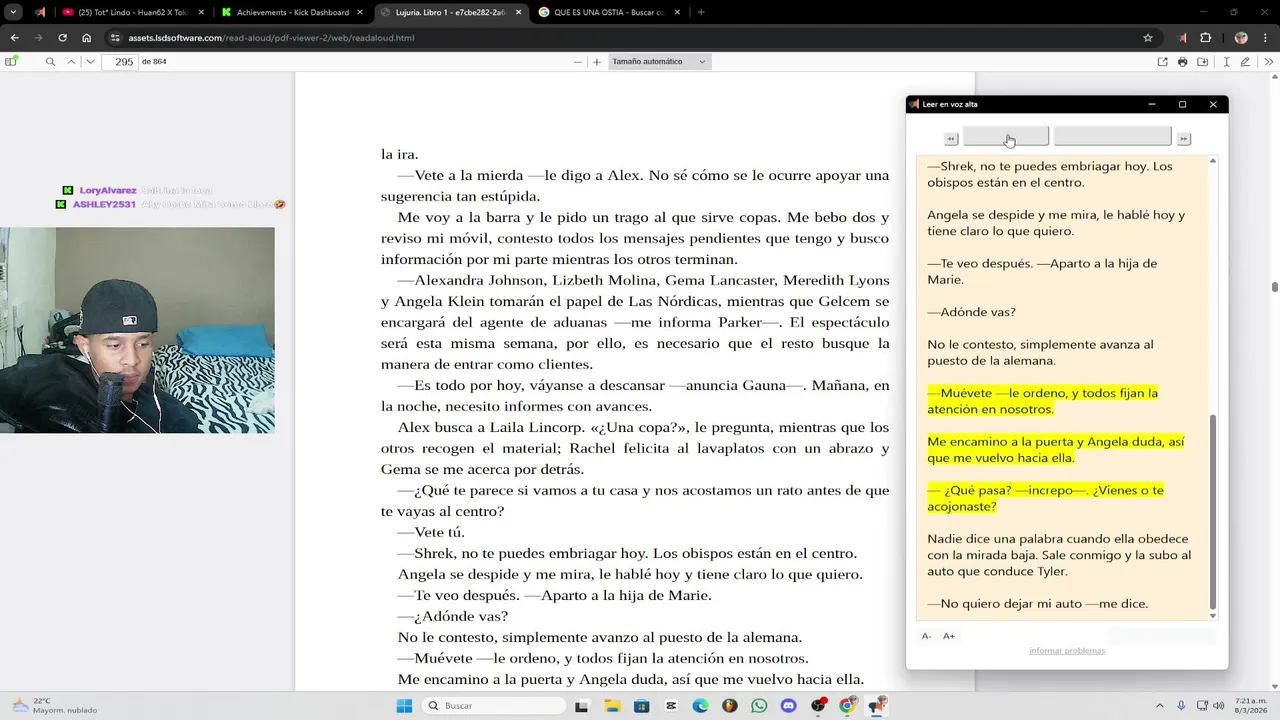
Task: Open the browser profile avatar
Action: click(x=1241, y=38)
